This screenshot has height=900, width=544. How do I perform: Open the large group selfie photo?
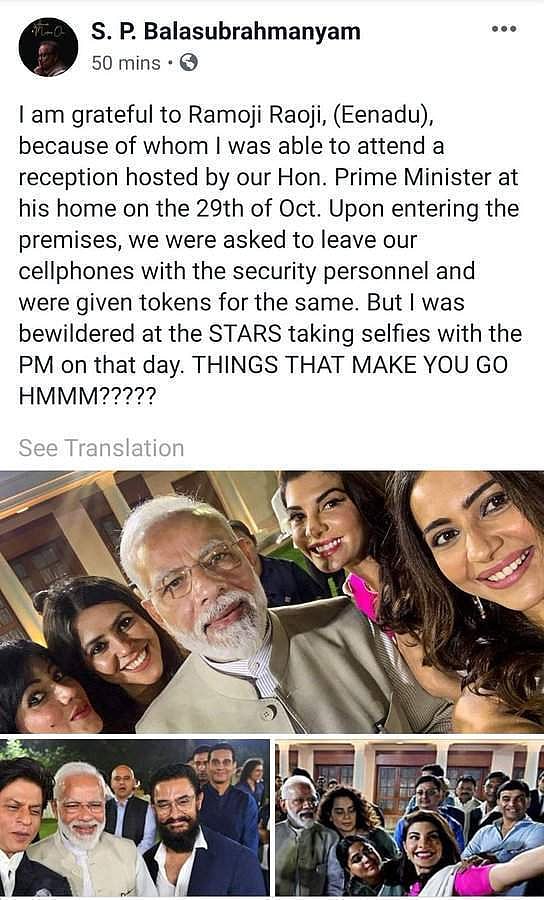click(x=272, y=602)
